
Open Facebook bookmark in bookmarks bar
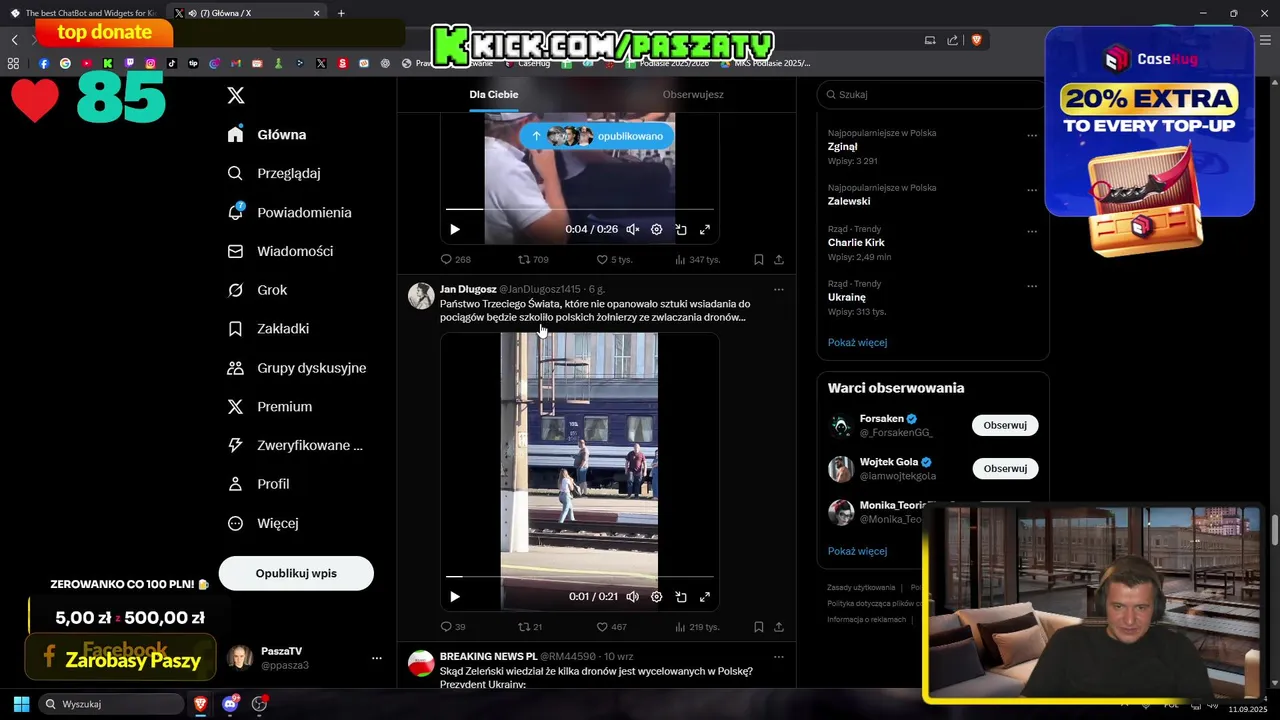[x=43, y=63]
